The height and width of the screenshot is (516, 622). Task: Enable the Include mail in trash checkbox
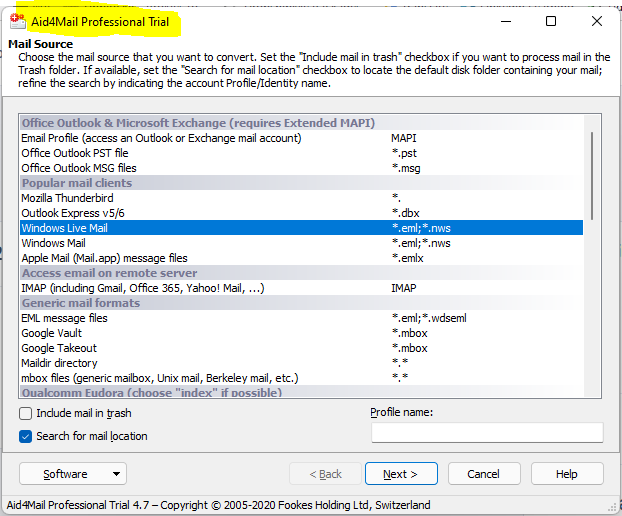pyautogui.click(x=25, y=413)
